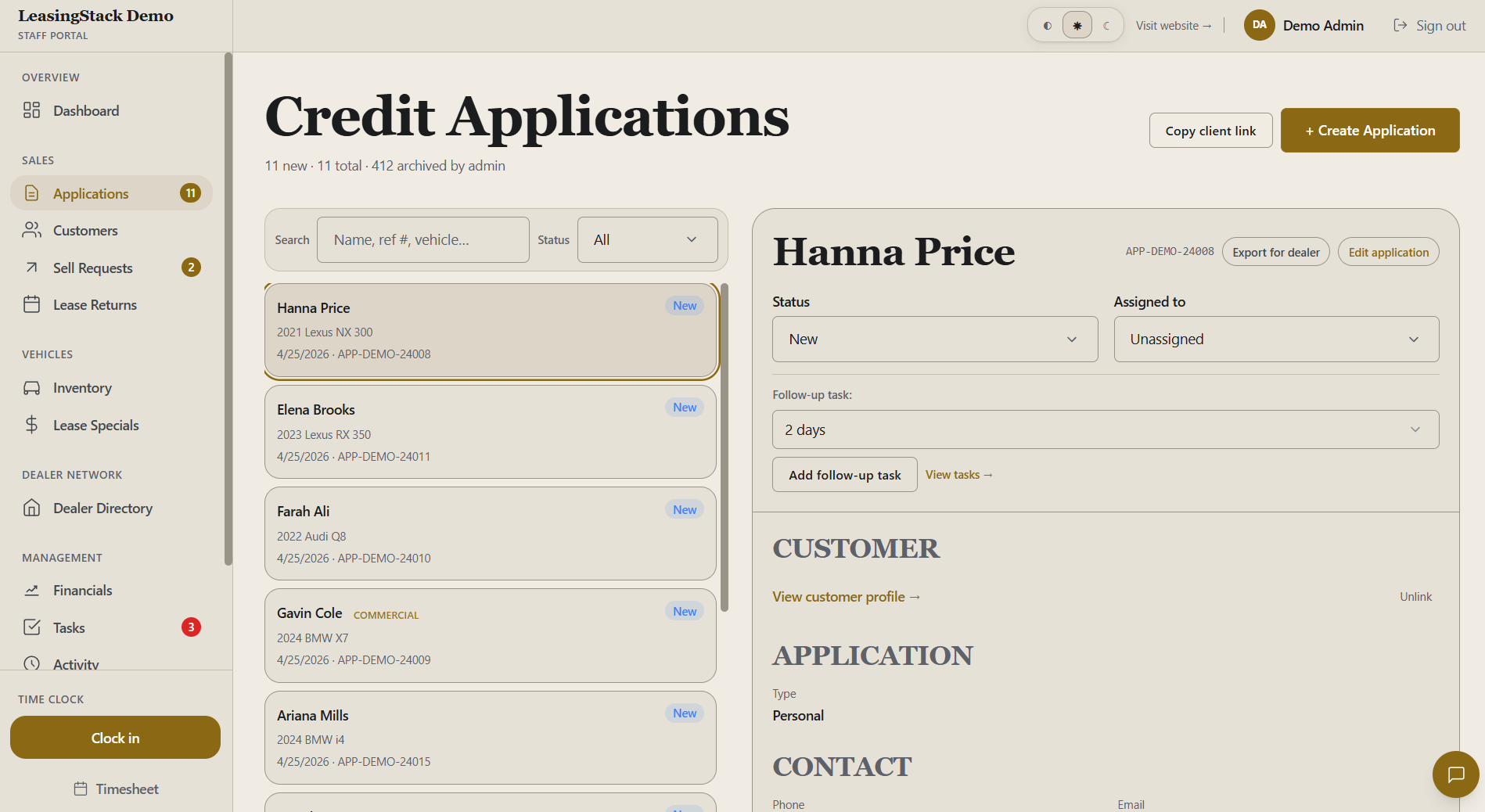The image size is (1485, 812).
Task: Navigate to Lease Returns
Action: 110,304
